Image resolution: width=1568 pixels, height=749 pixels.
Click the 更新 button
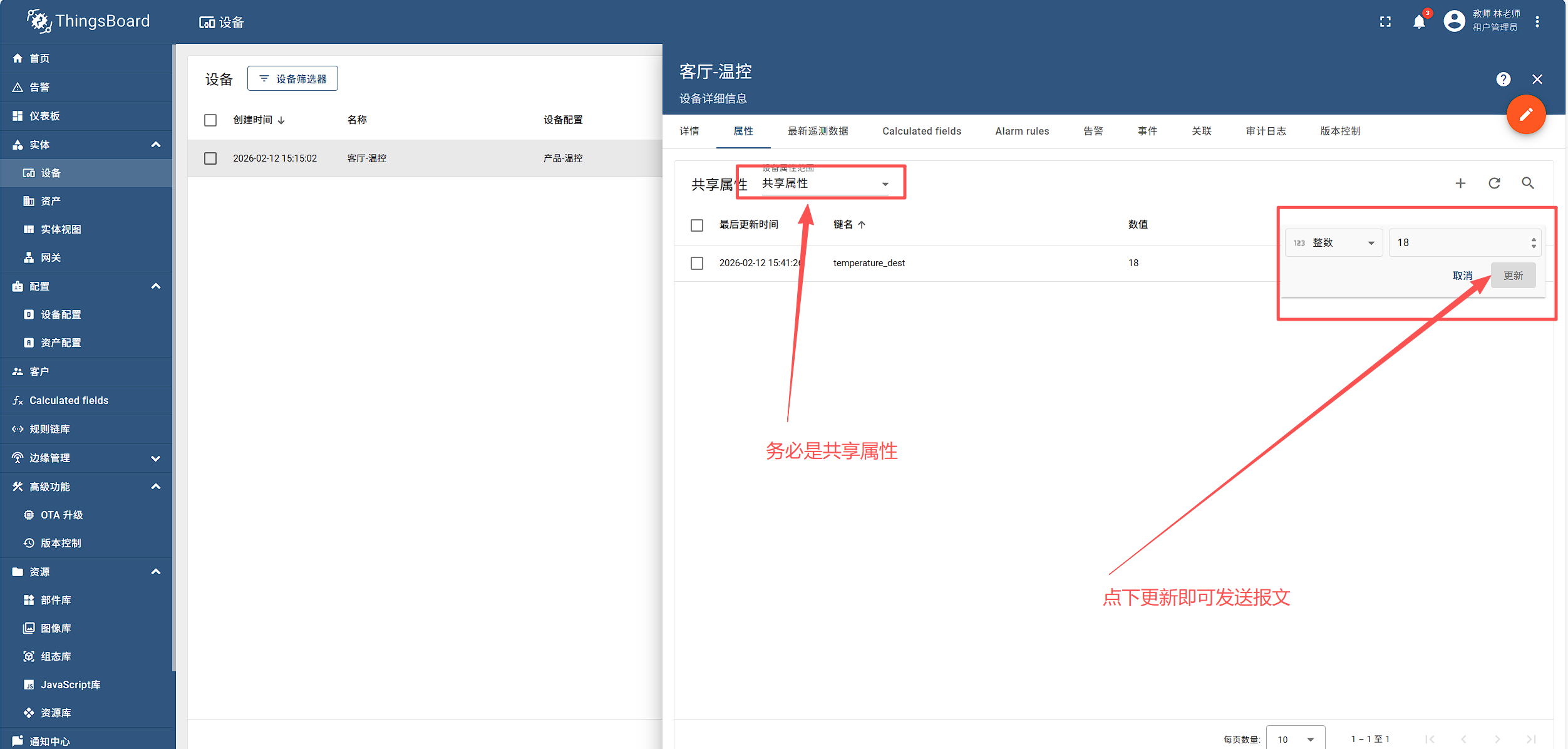(x=1513, y=276)
